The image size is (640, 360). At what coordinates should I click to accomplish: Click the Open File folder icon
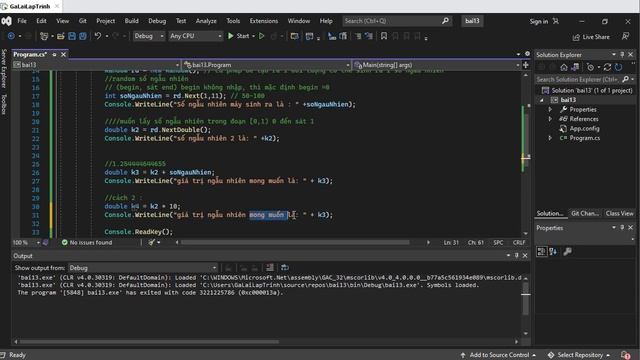[60, 36]
